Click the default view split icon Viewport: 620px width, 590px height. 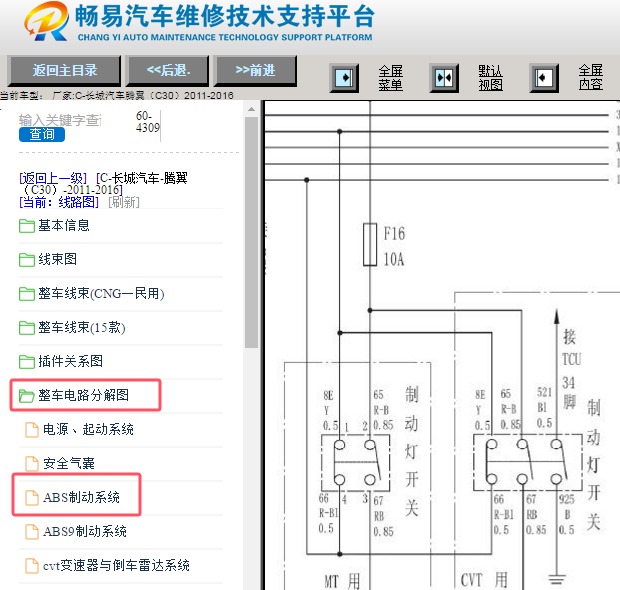tap(444, 78)
